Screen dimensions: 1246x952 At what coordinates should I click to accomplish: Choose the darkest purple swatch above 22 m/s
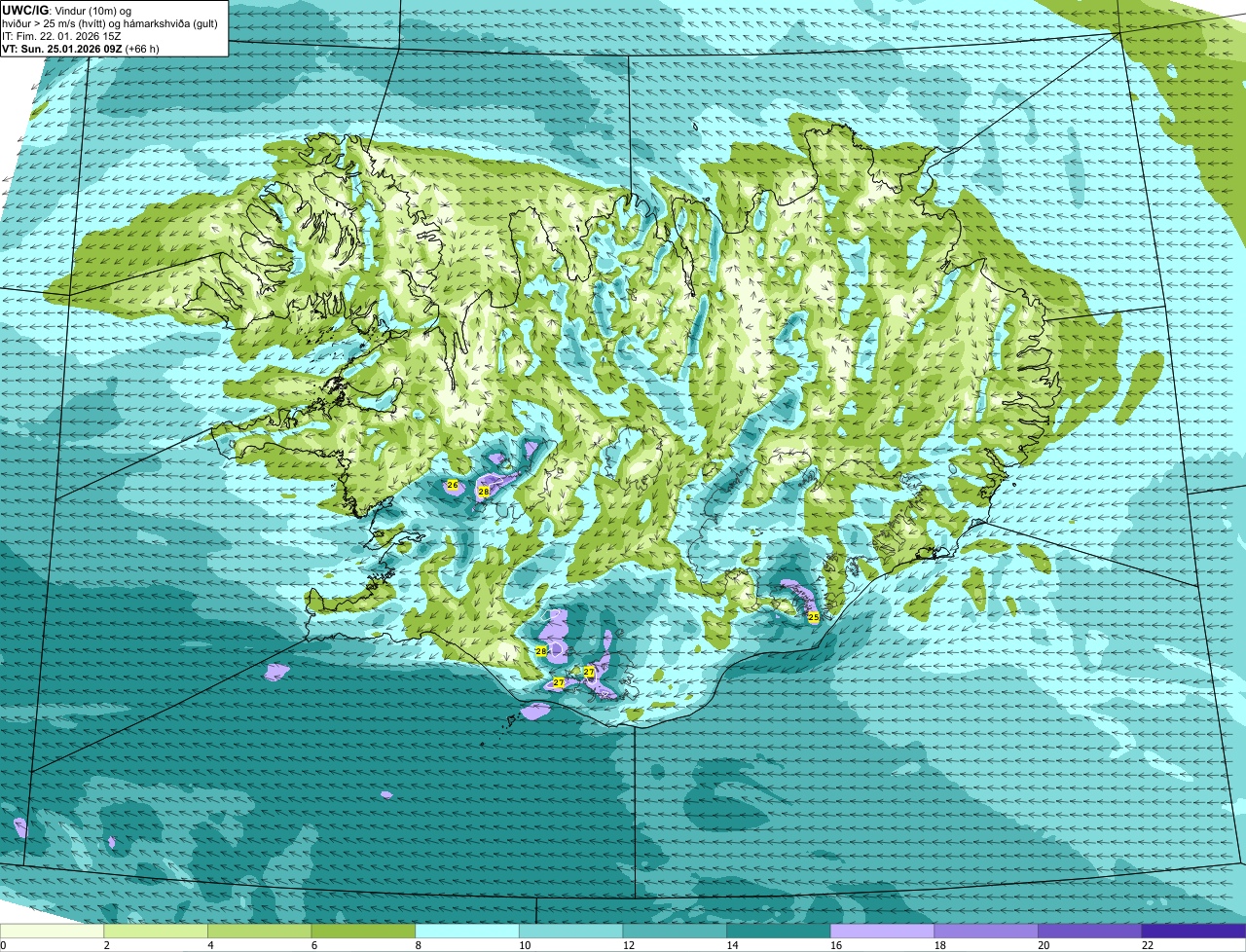[x=1193, y=931]
